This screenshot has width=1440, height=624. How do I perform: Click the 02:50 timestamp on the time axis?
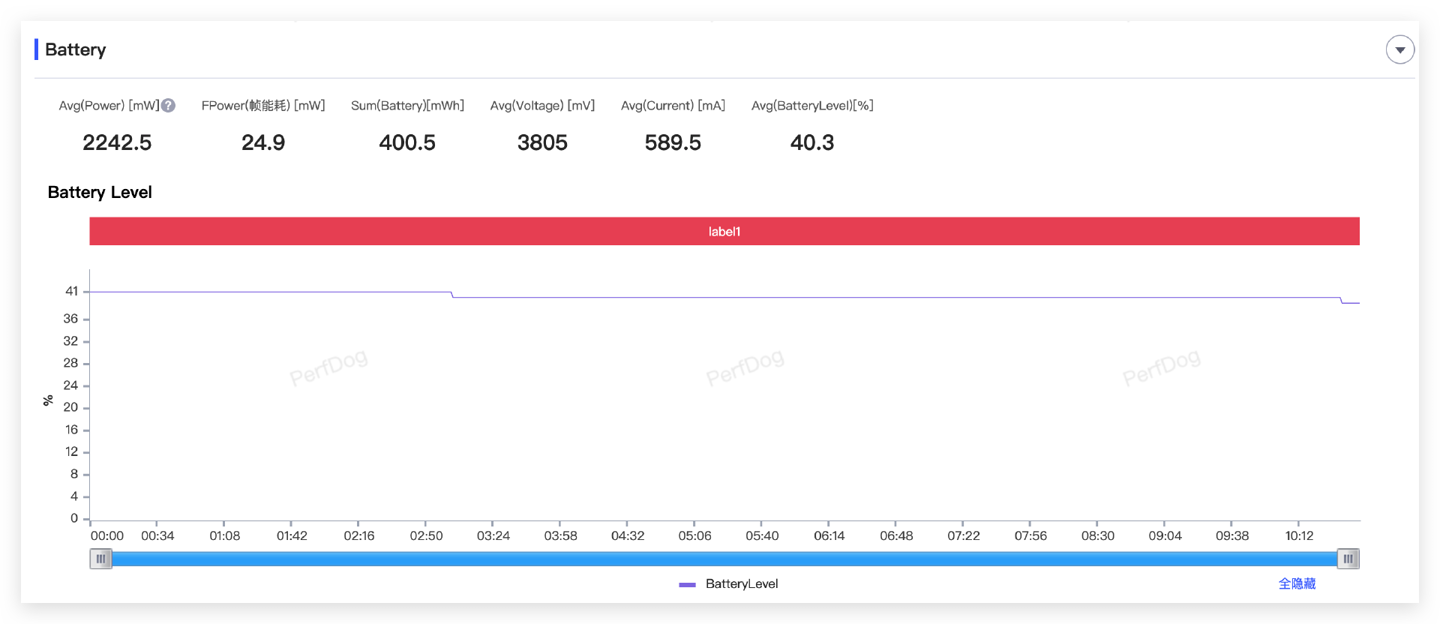click(x=426, y=536)
